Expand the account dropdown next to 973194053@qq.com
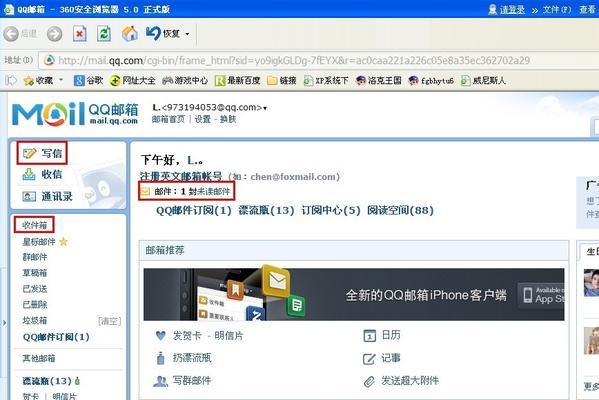 click(x=265, y=109)
